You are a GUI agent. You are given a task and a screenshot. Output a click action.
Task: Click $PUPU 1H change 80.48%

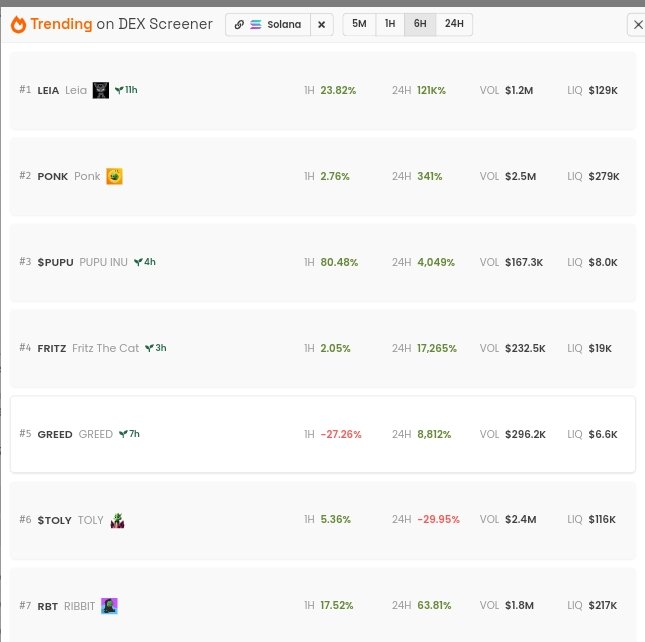(339, 262)
